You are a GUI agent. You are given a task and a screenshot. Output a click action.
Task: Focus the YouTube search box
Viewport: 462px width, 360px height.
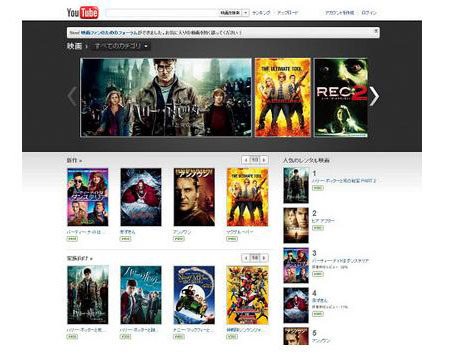click(162, 13)
